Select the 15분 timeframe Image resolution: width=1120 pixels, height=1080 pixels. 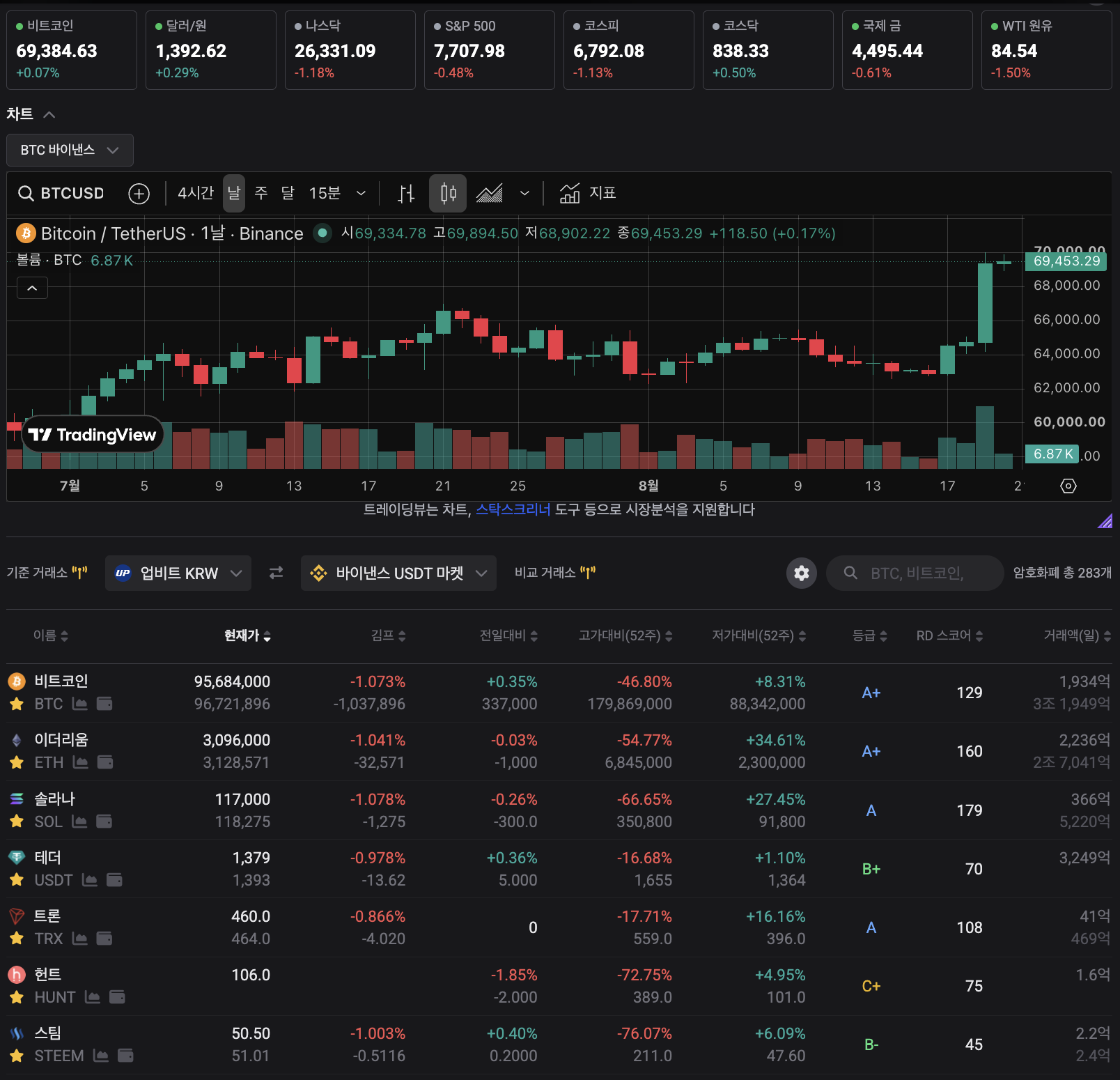pyautogui.click(x=325, y=193)
